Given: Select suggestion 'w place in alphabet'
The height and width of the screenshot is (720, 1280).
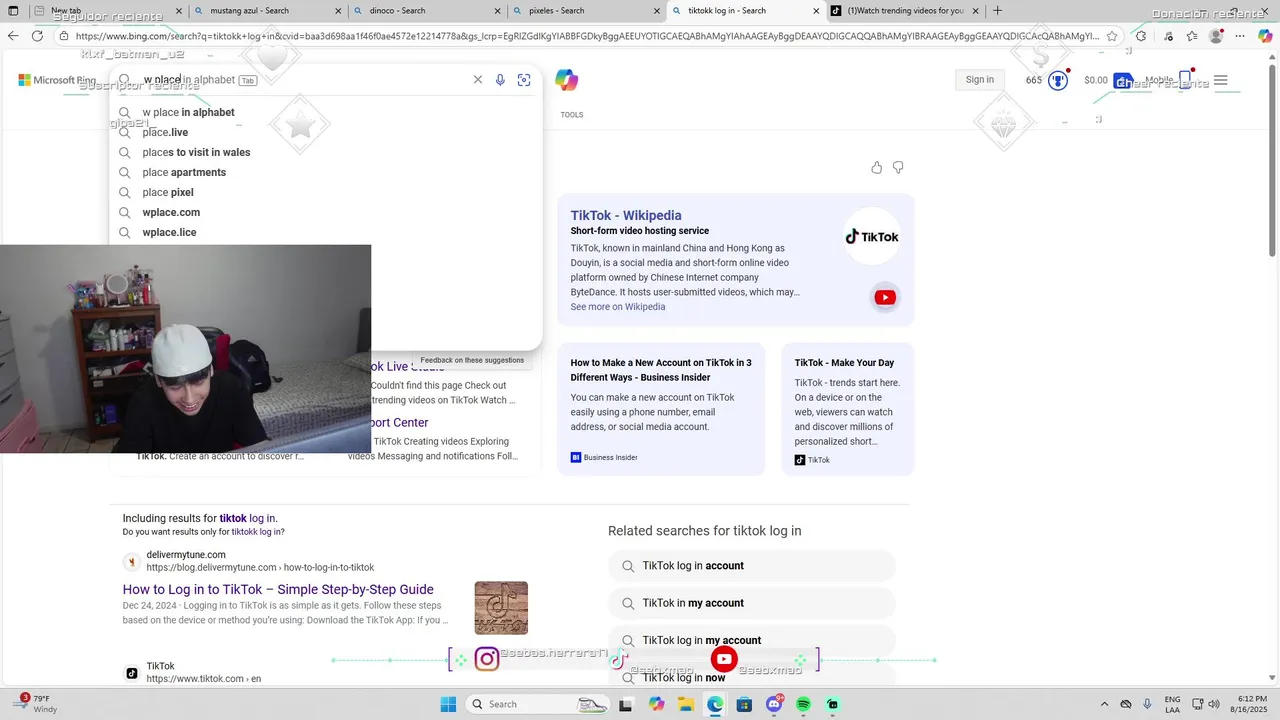Looking at the screenshot, I should (x=325, y=112).
